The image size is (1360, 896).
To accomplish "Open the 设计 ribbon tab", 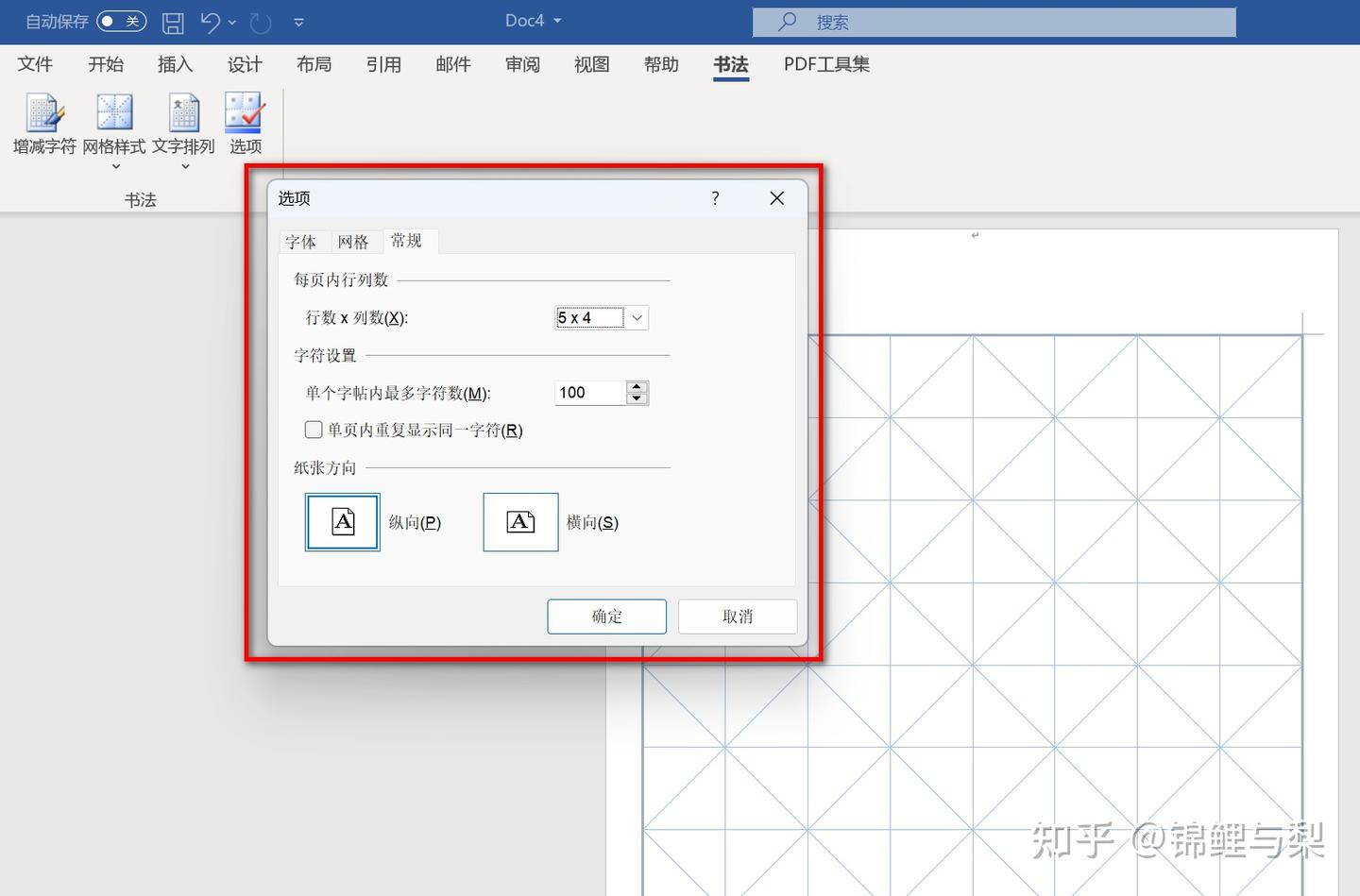I will point(245,64).
